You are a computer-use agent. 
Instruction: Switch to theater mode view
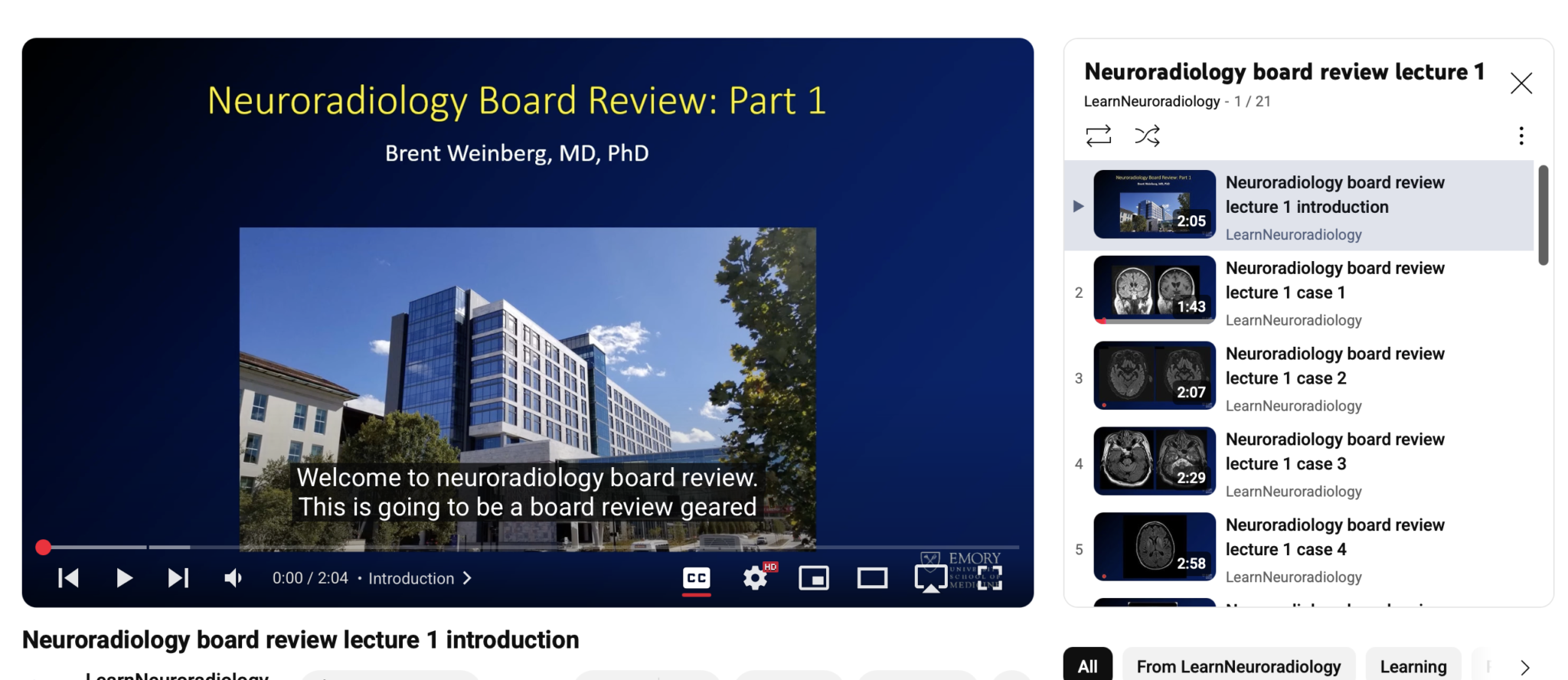[x=871, y=578]
